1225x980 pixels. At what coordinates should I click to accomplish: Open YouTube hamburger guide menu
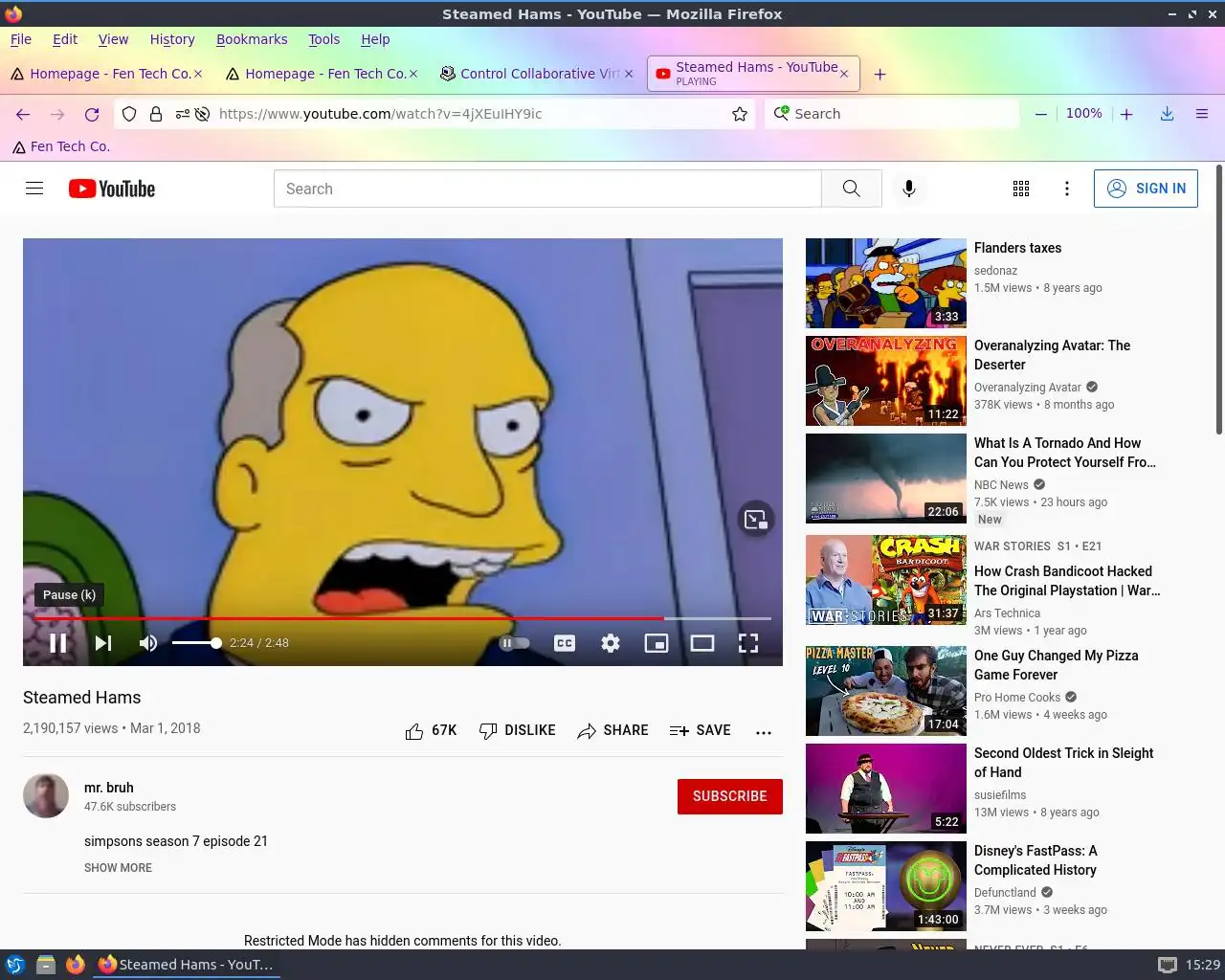point(34,189)
